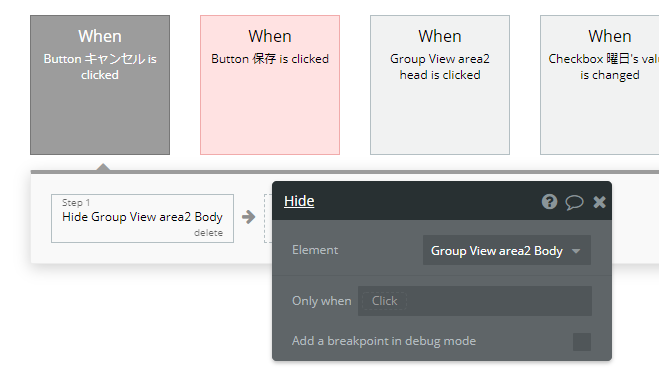The image size is (659, 381).
Task: Open help for the Hide action
Action: [x=549, y=202]
